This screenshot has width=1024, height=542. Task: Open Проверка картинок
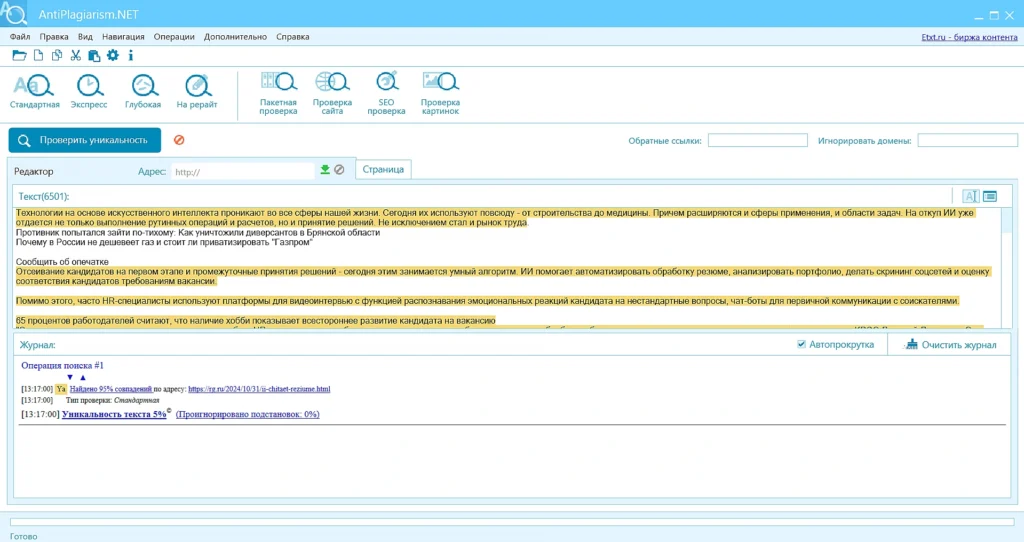(440, 93)
